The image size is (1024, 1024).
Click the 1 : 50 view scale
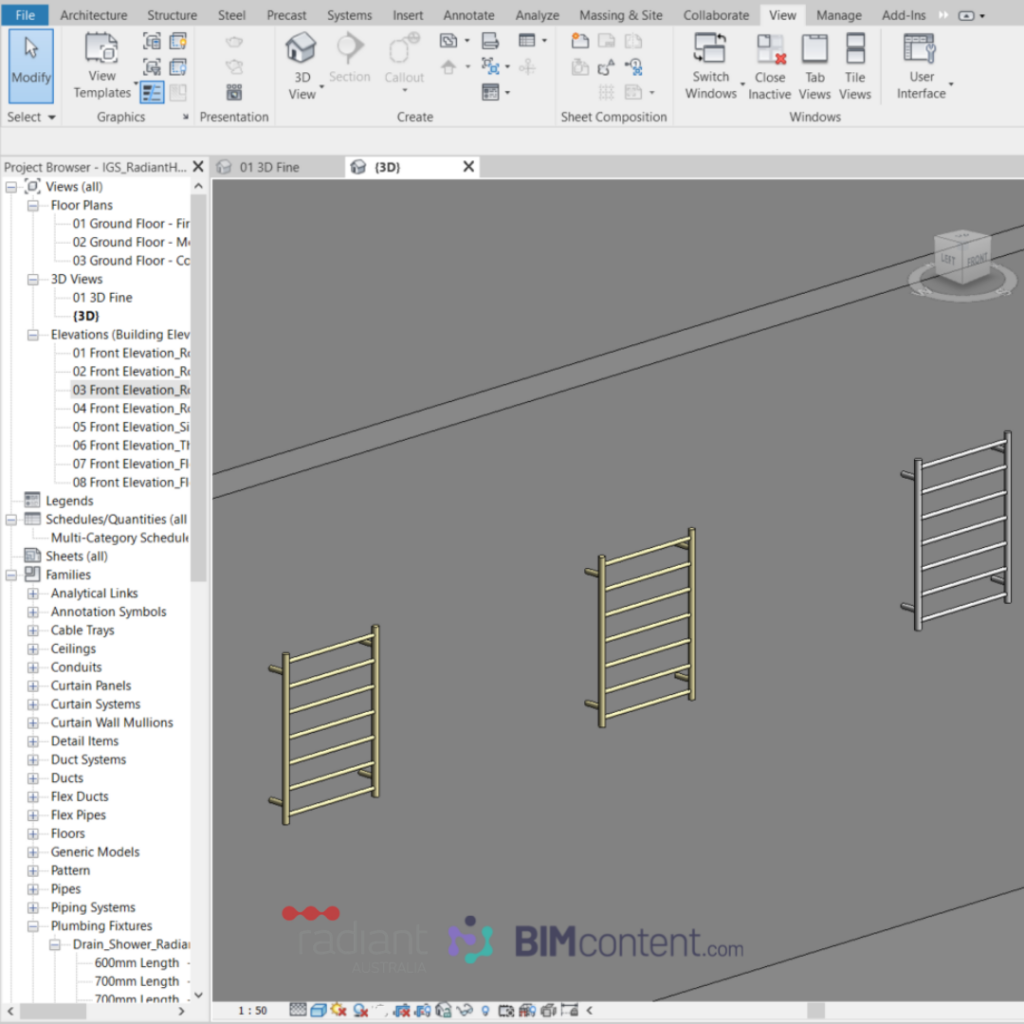pyautogui.click(x=252, y=1010)
